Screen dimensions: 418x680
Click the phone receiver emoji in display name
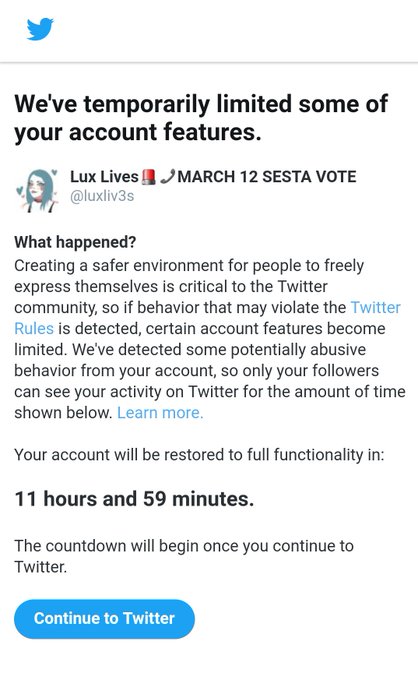(x=167, y=177)
